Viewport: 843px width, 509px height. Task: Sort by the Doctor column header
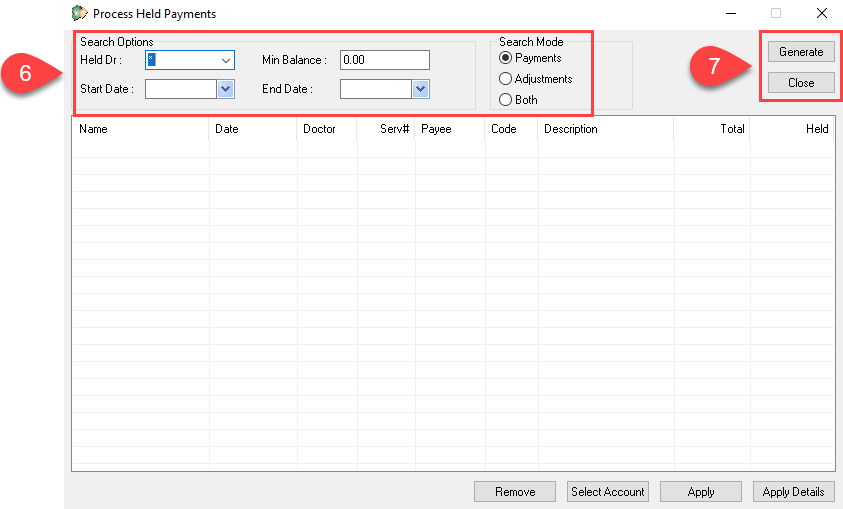(x=326, y=129)
